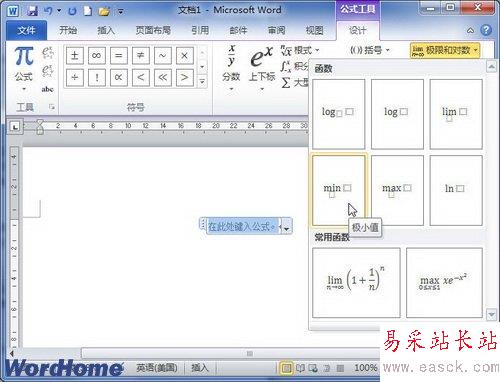500x382 pixels.
Task: Click scroll down arrow in function gallery
Action: click(491, 314)
